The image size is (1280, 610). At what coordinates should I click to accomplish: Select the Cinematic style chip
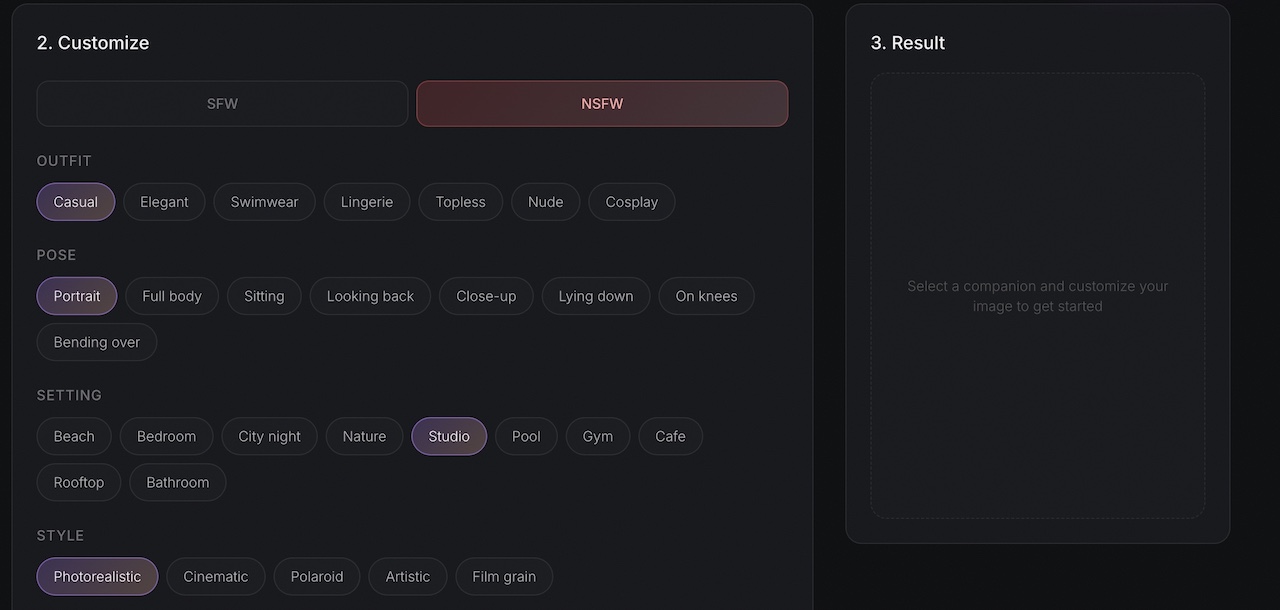click(x=216, y=576)
